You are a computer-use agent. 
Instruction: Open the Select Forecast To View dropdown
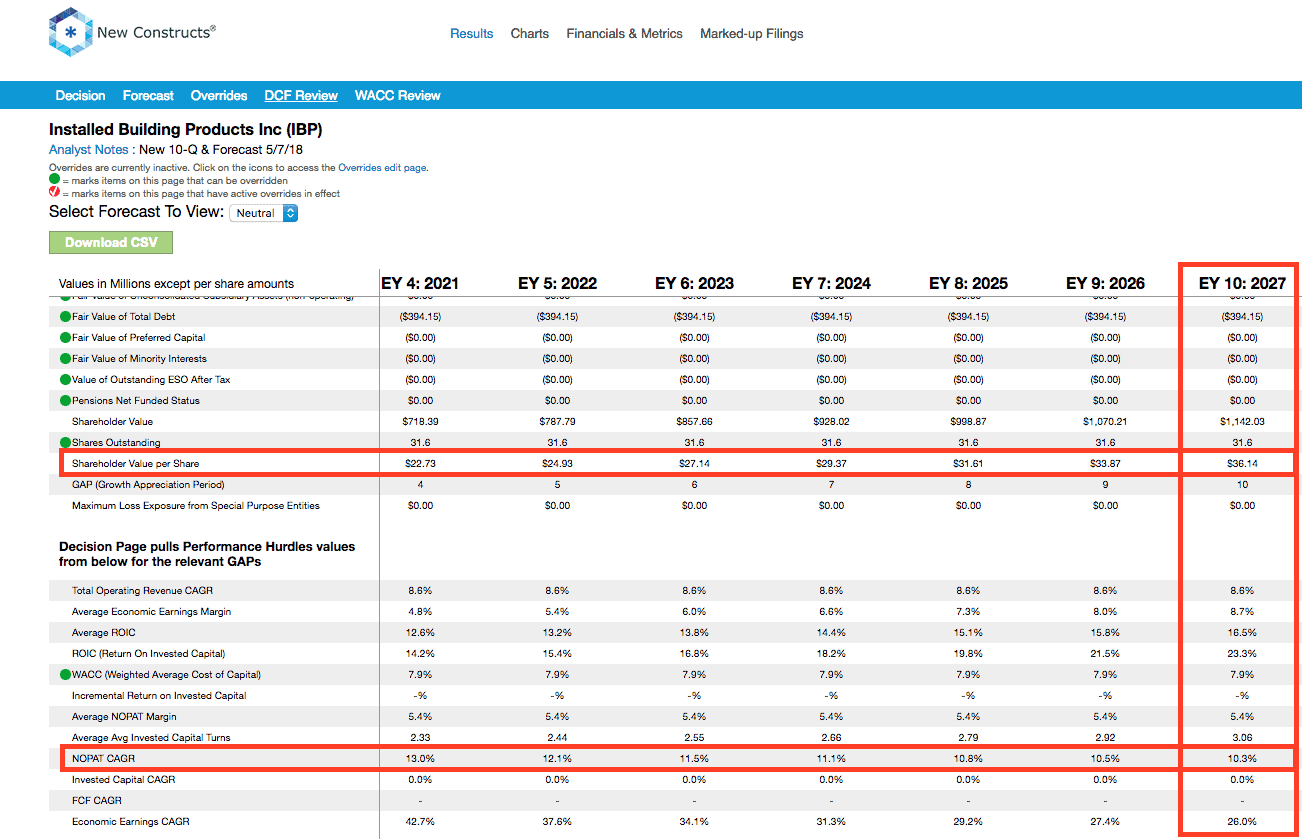(264, 213)
